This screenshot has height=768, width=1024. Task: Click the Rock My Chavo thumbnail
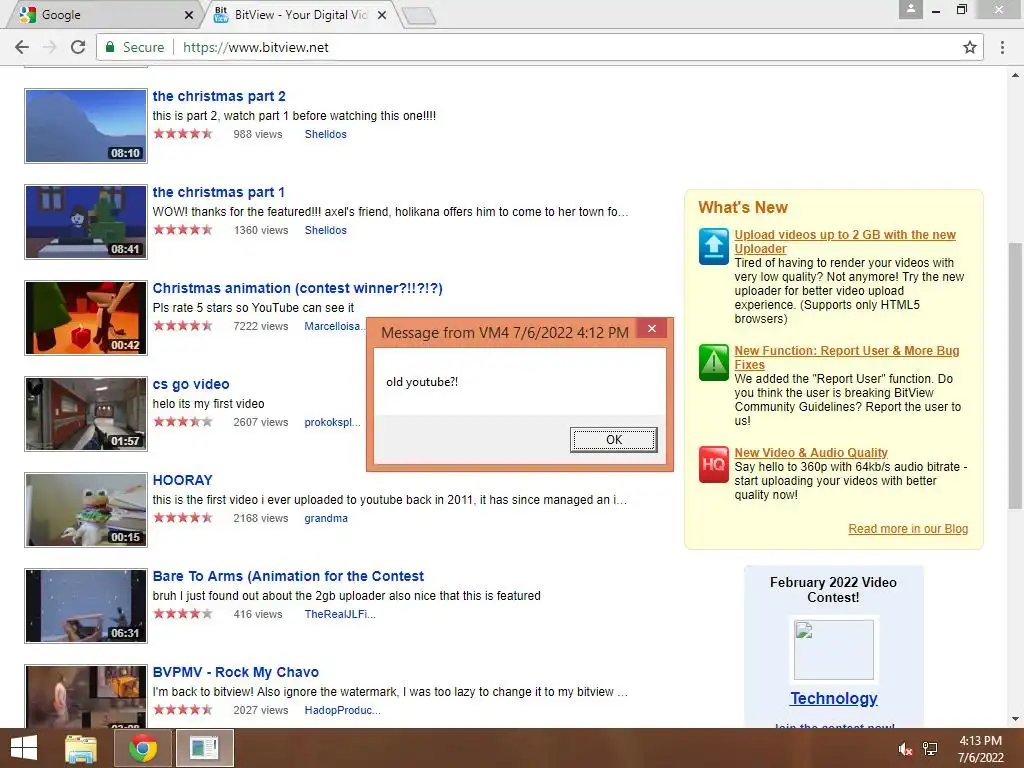pyautogui.click(x=86, y=696)
